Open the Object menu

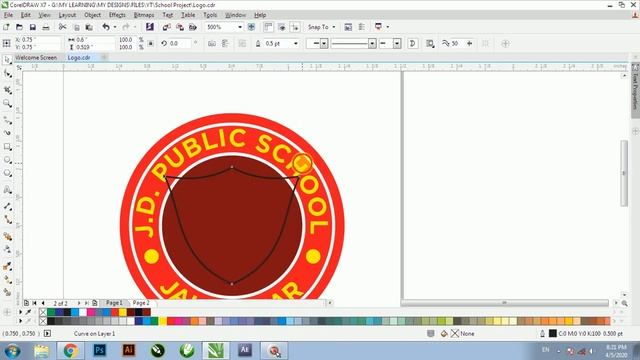click(92, 15)
